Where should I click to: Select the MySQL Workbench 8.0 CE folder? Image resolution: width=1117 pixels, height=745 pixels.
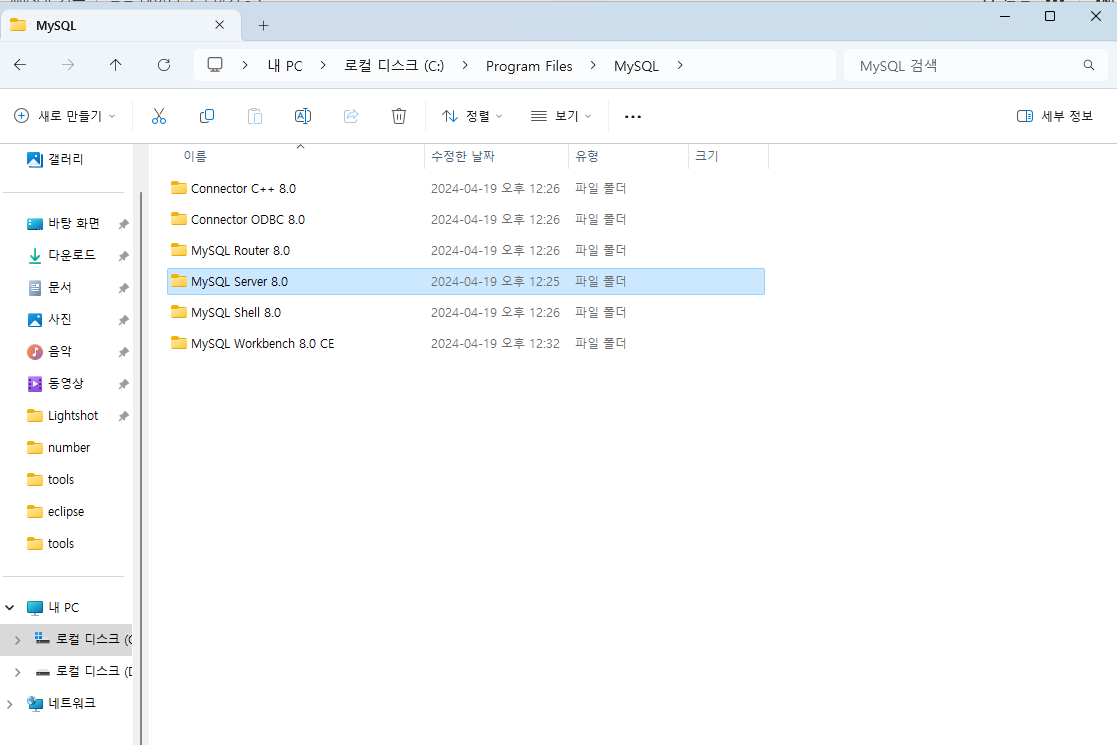[x=466, y=343]
